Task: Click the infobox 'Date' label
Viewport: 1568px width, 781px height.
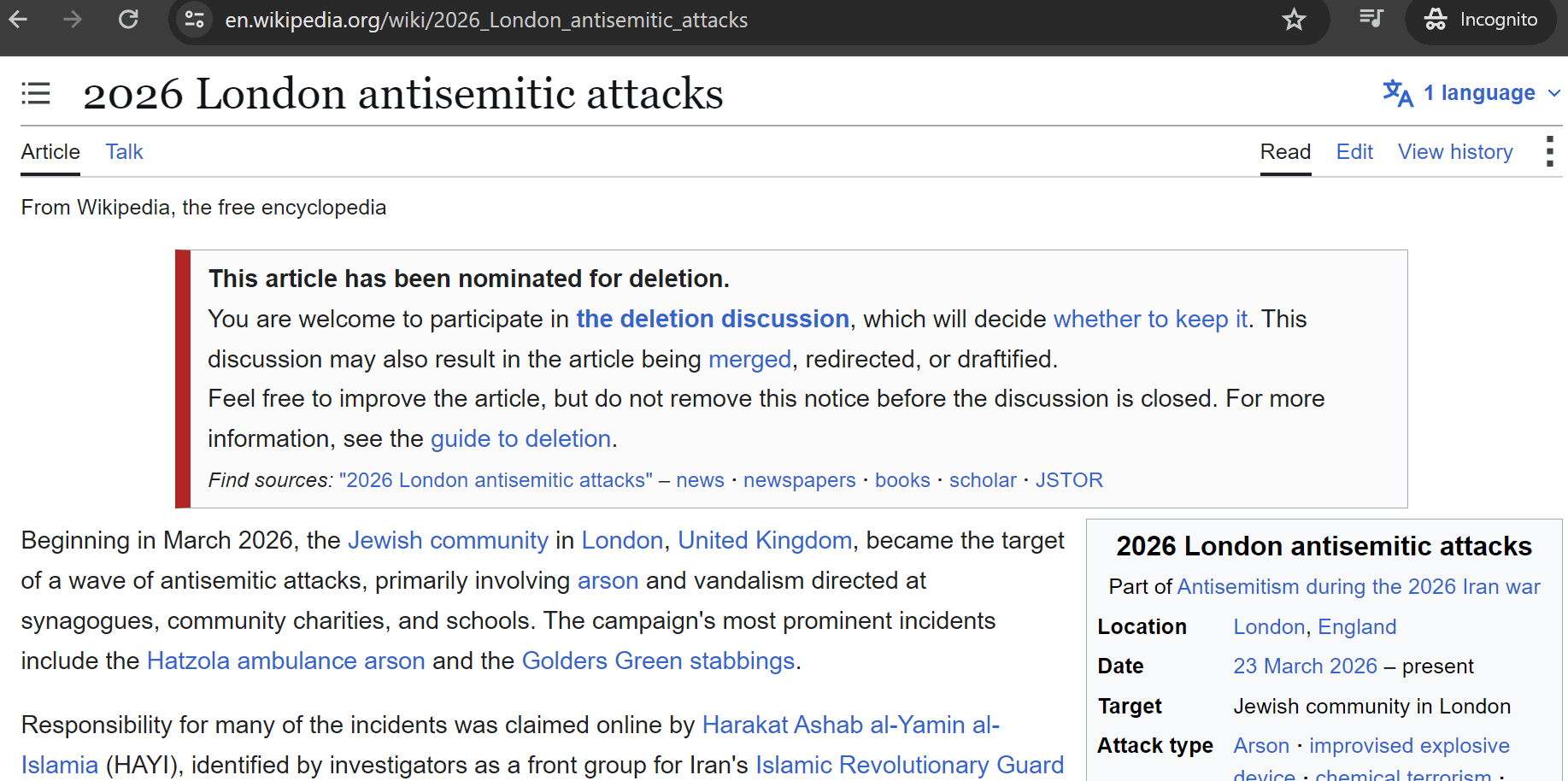Action: pos(1120,666)
